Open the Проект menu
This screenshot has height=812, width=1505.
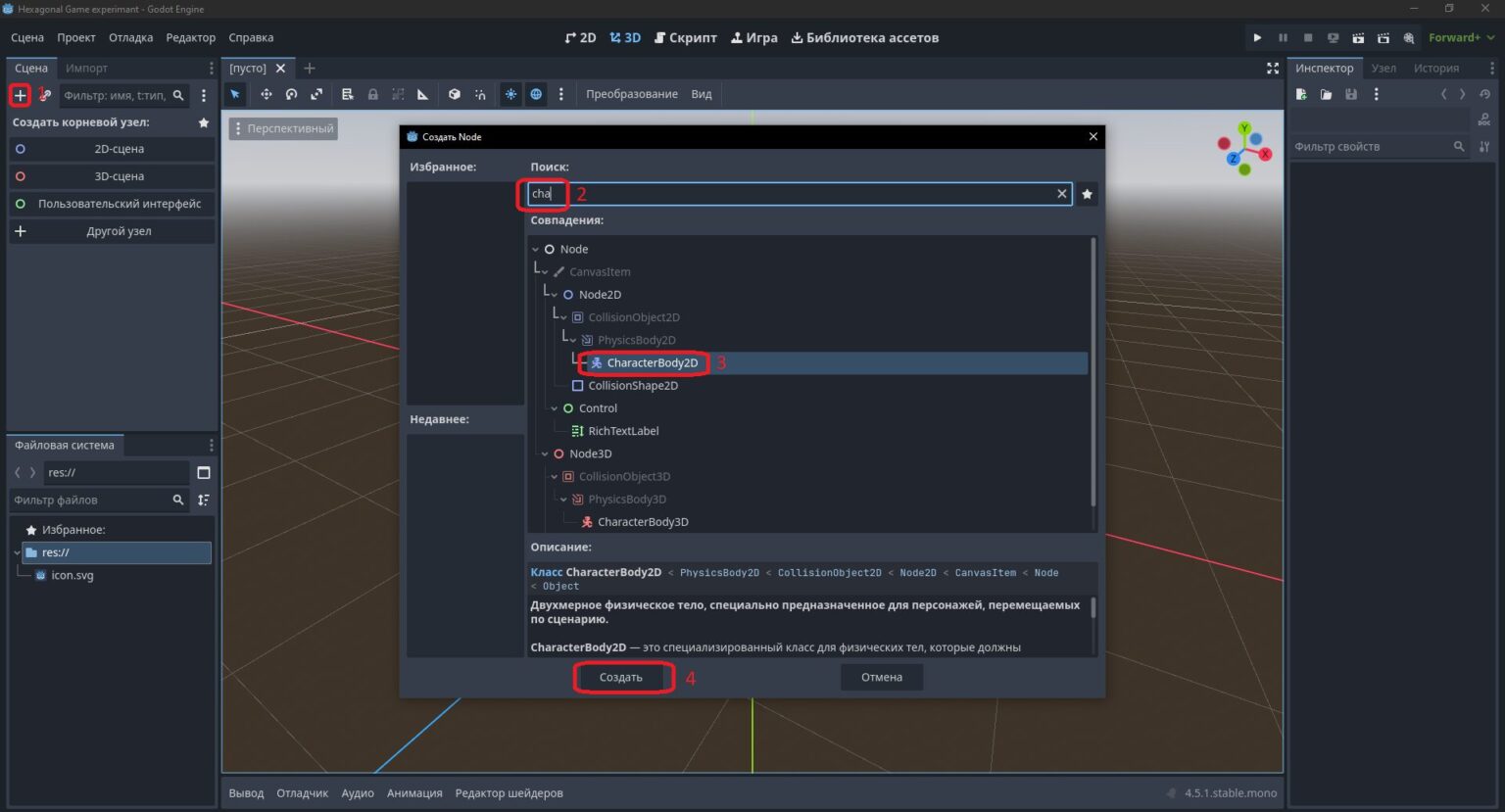76,37
